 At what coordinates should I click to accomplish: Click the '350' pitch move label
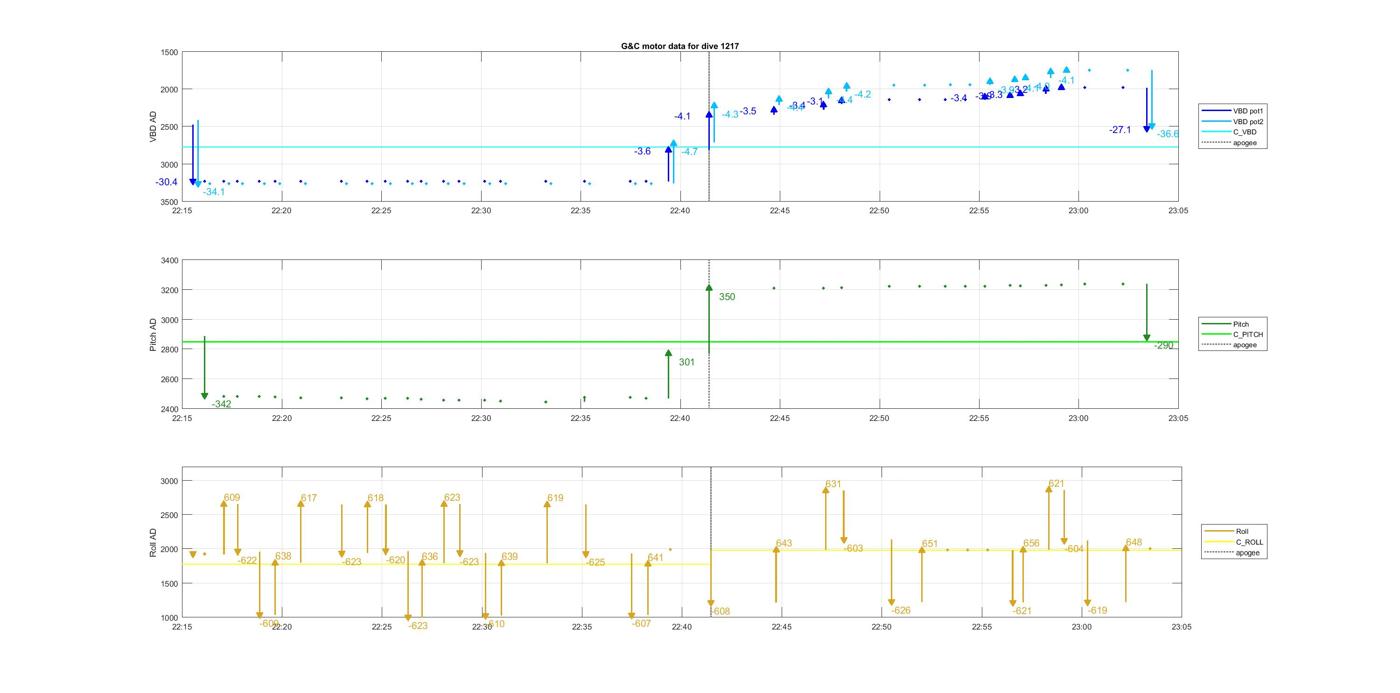(x=727, y=297)
